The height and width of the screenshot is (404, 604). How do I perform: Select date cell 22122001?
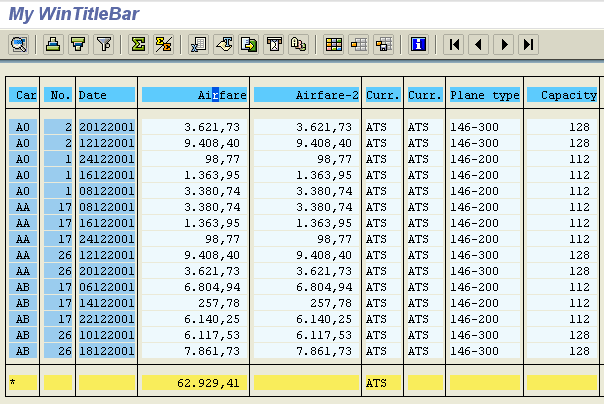(107, 319)
